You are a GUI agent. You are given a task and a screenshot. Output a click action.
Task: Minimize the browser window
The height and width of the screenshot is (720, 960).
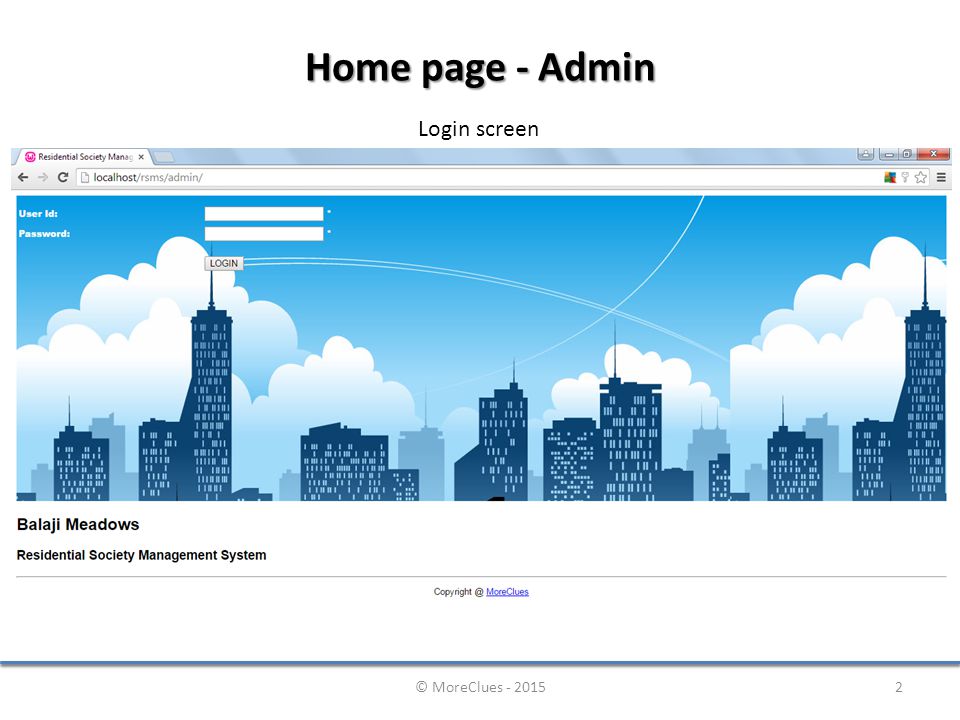tap(889, 154)
